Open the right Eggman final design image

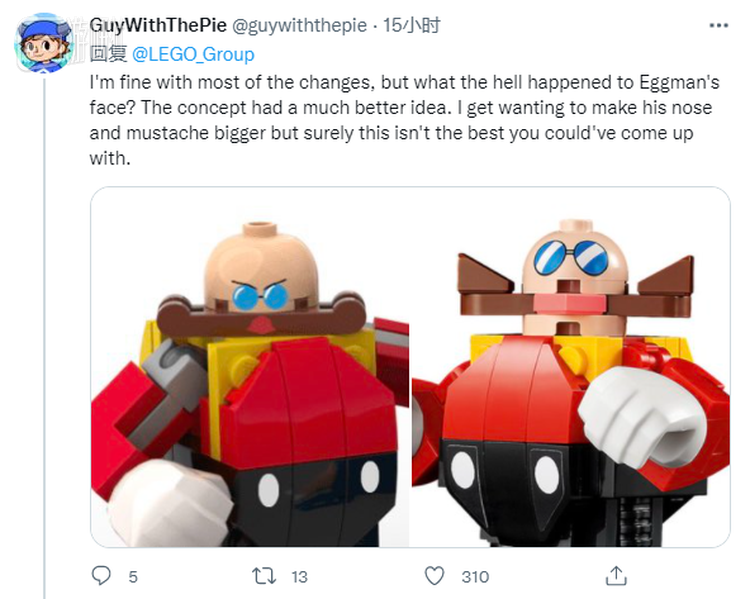pos(571,366)
